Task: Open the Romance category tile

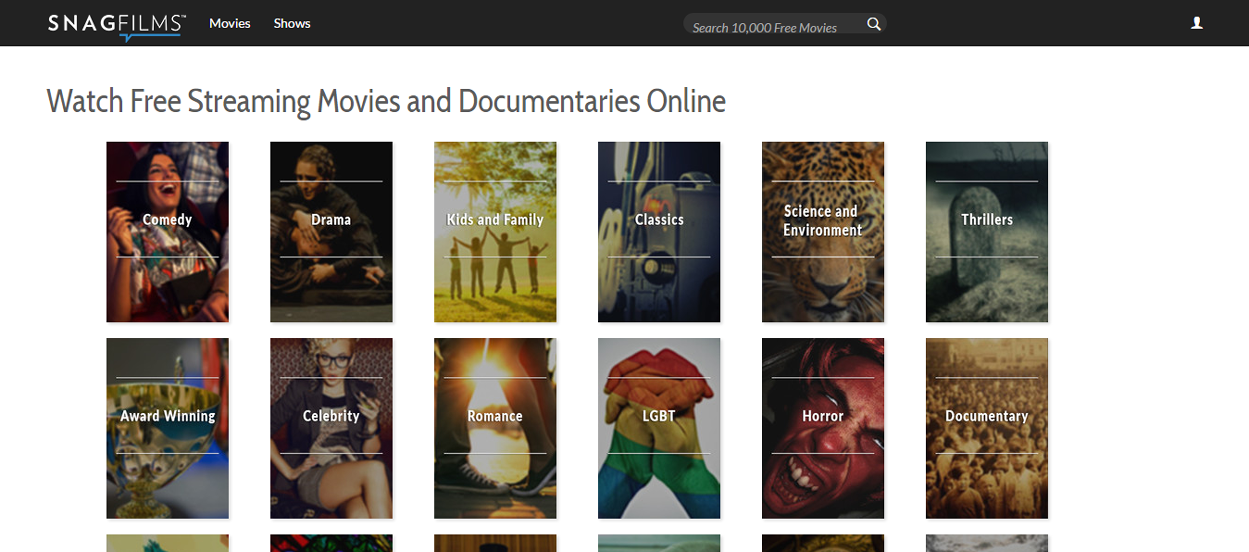Action: (x=495, y=428)
